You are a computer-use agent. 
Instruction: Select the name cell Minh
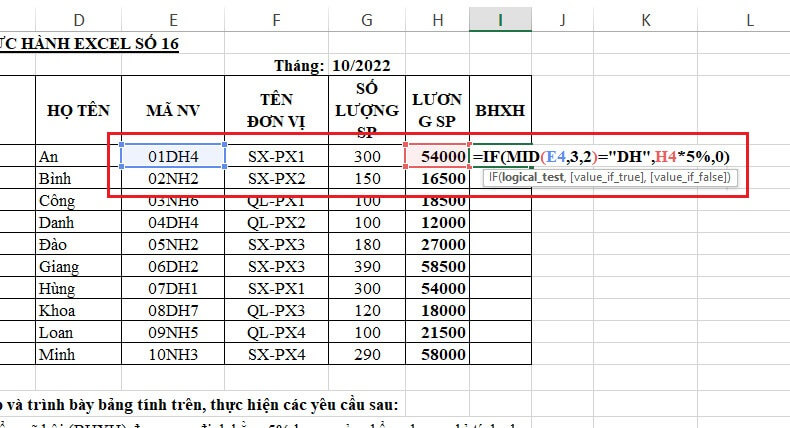pos(79,354)
